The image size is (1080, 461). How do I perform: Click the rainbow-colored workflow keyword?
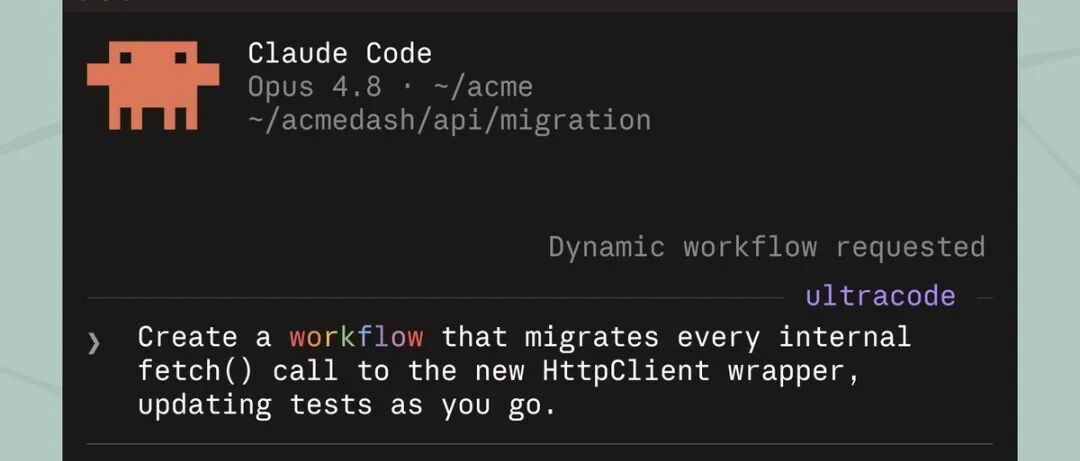356,337
